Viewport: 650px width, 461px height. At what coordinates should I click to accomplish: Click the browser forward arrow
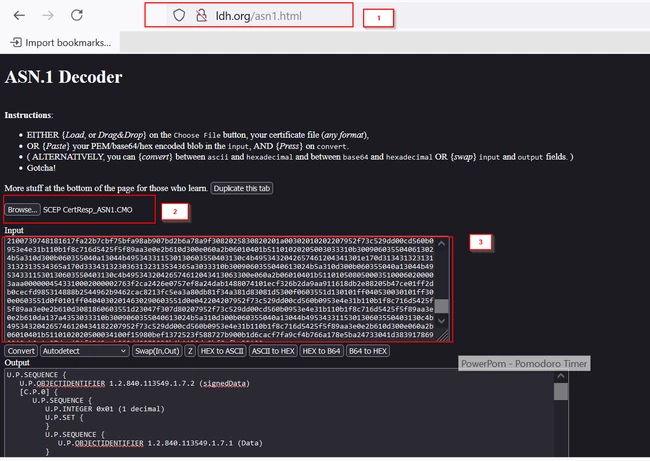click(48, 16)
